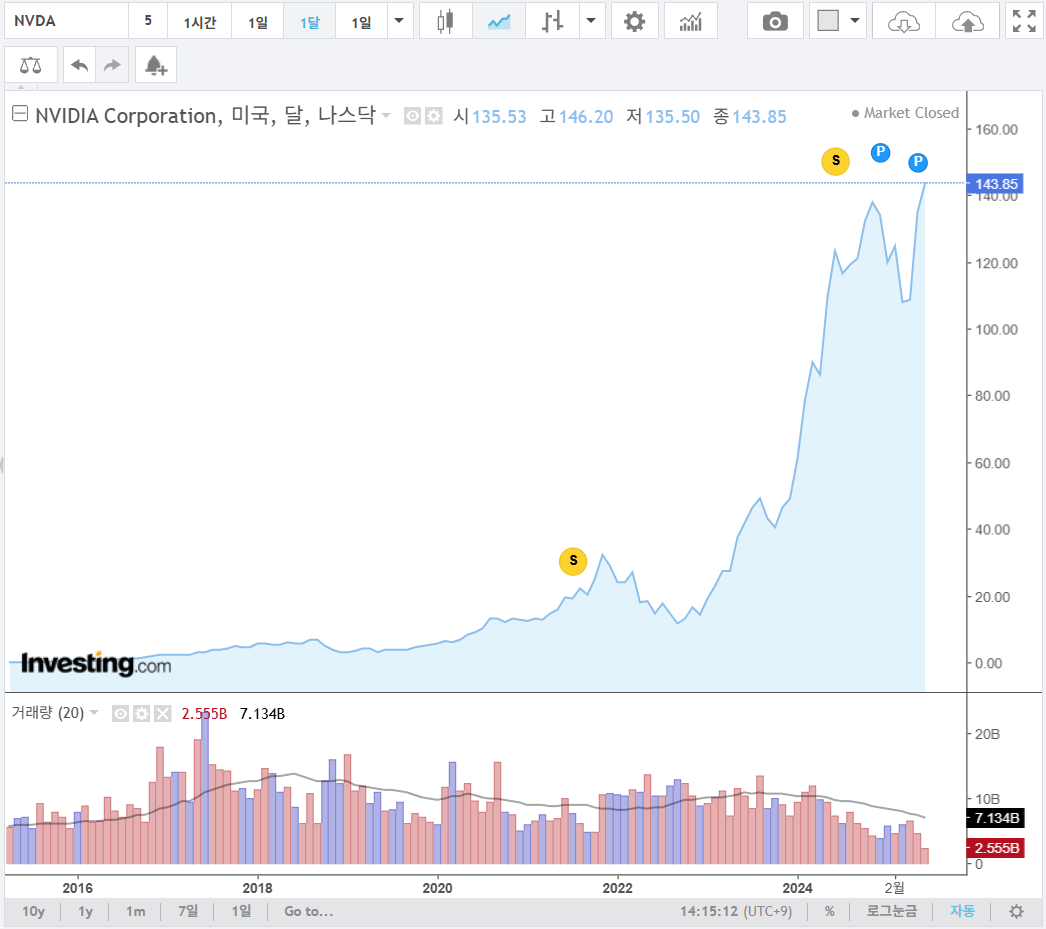Click the yellow S marker near 2021
This screenshot has height=929, width=1046.
click(573, 561)
